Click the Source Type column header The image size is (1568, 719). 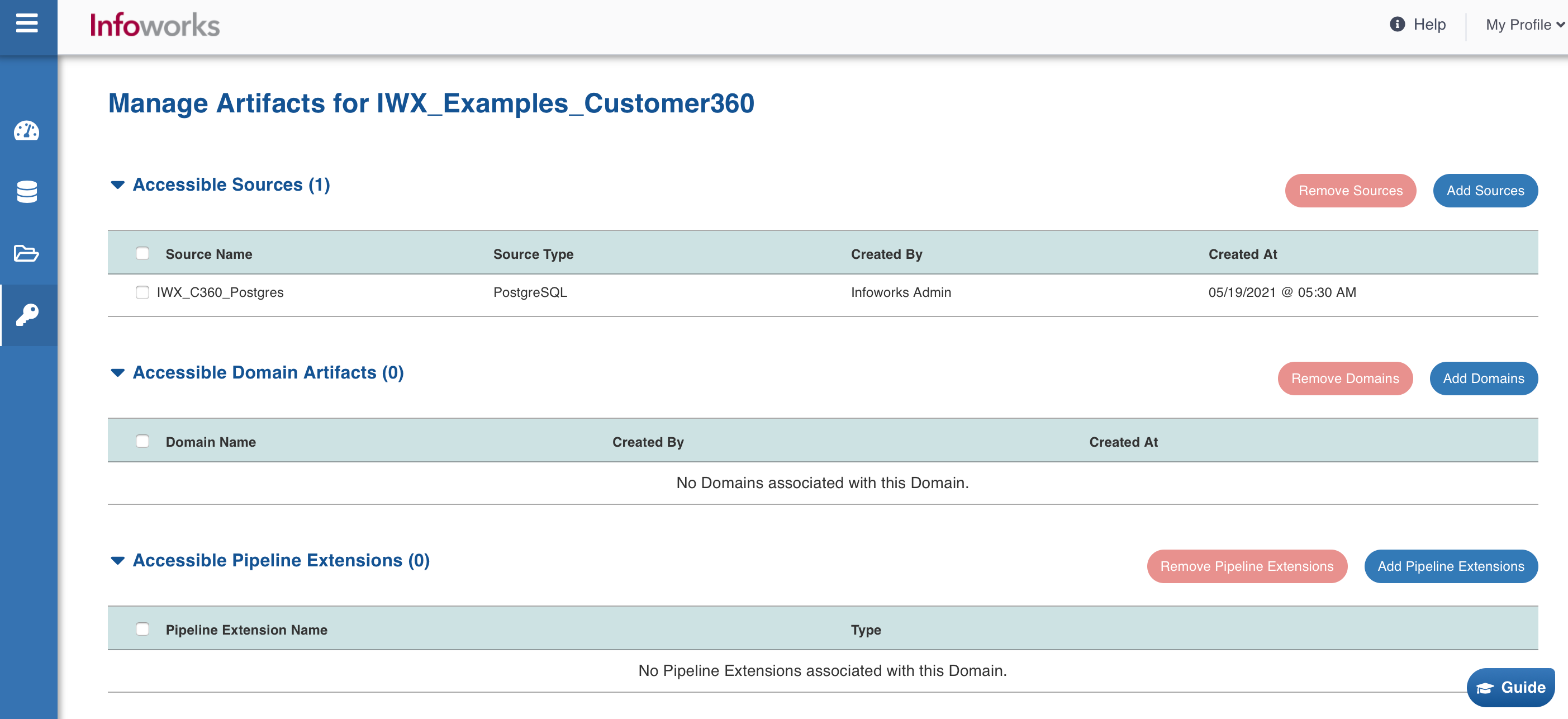(533, 254)
